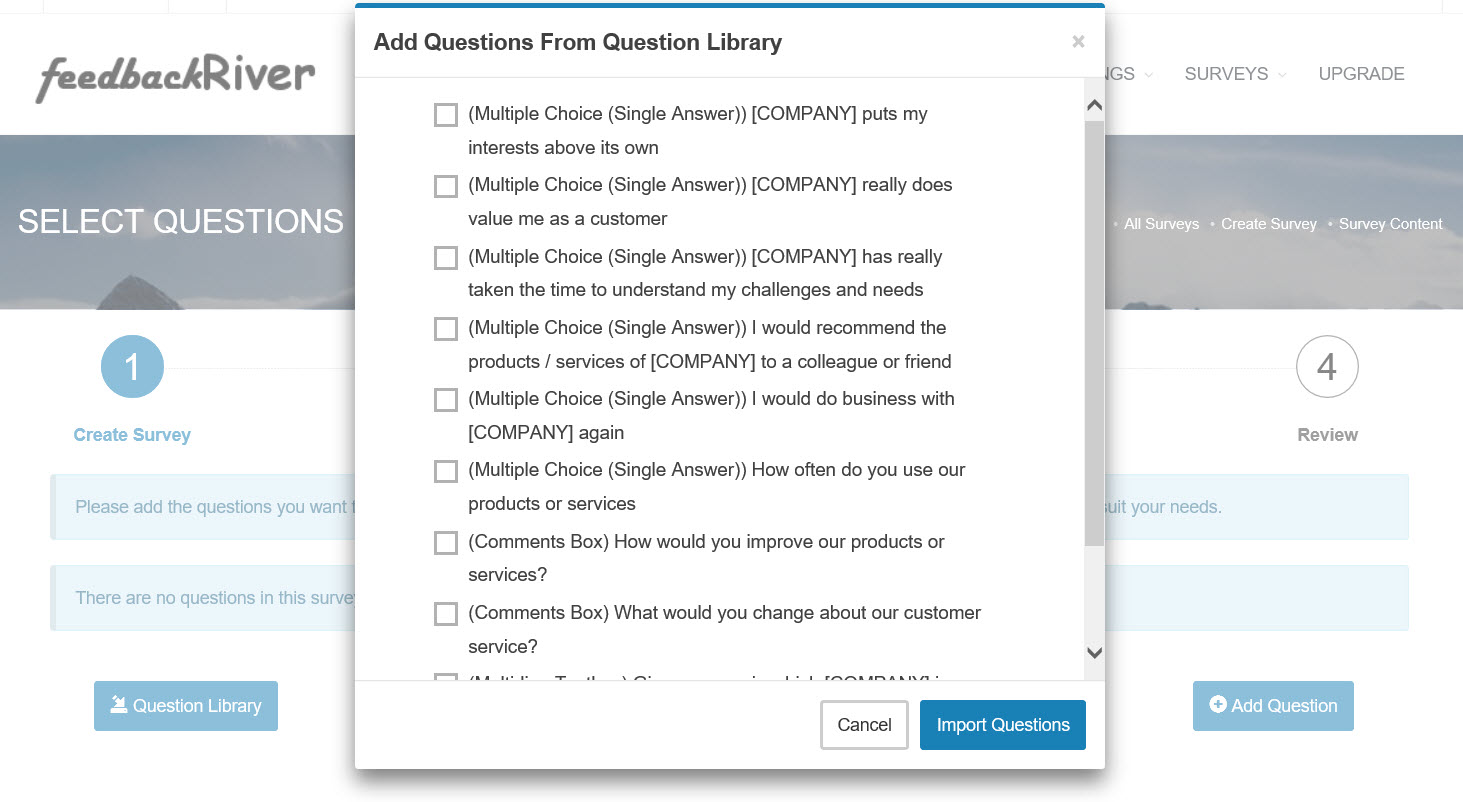Select 'taken the time to understand' question checkbox
The width and height of the screenshot is (1463, 802).
tap(446, 258)
